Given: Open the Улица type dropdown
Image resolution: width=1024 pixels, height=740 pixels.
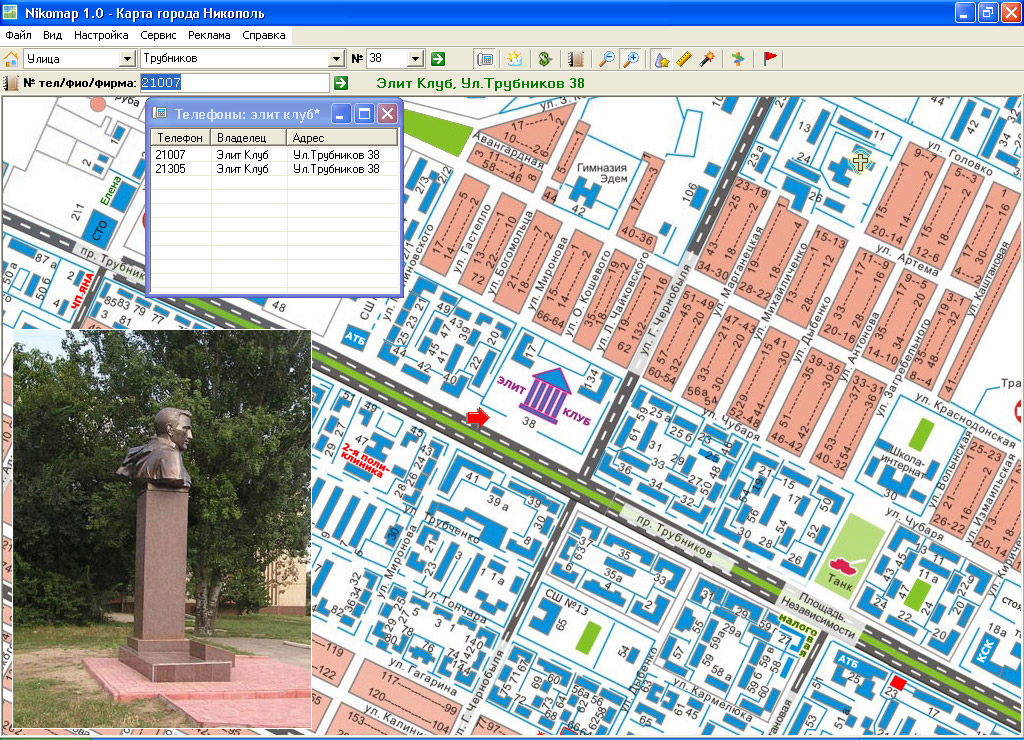Looking at the screenshot, I should pyautogui.click(x=128, y=59).
